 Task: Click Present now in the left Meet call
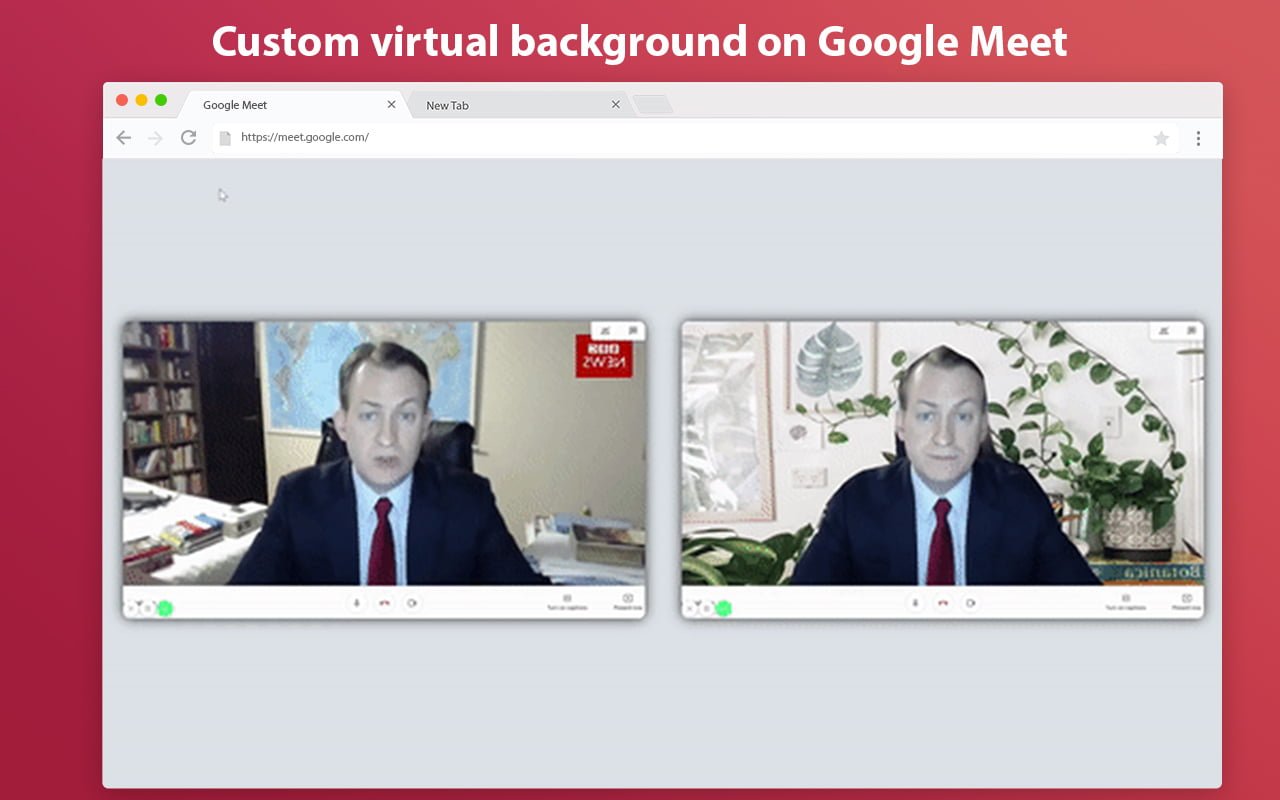coord(628,602)
